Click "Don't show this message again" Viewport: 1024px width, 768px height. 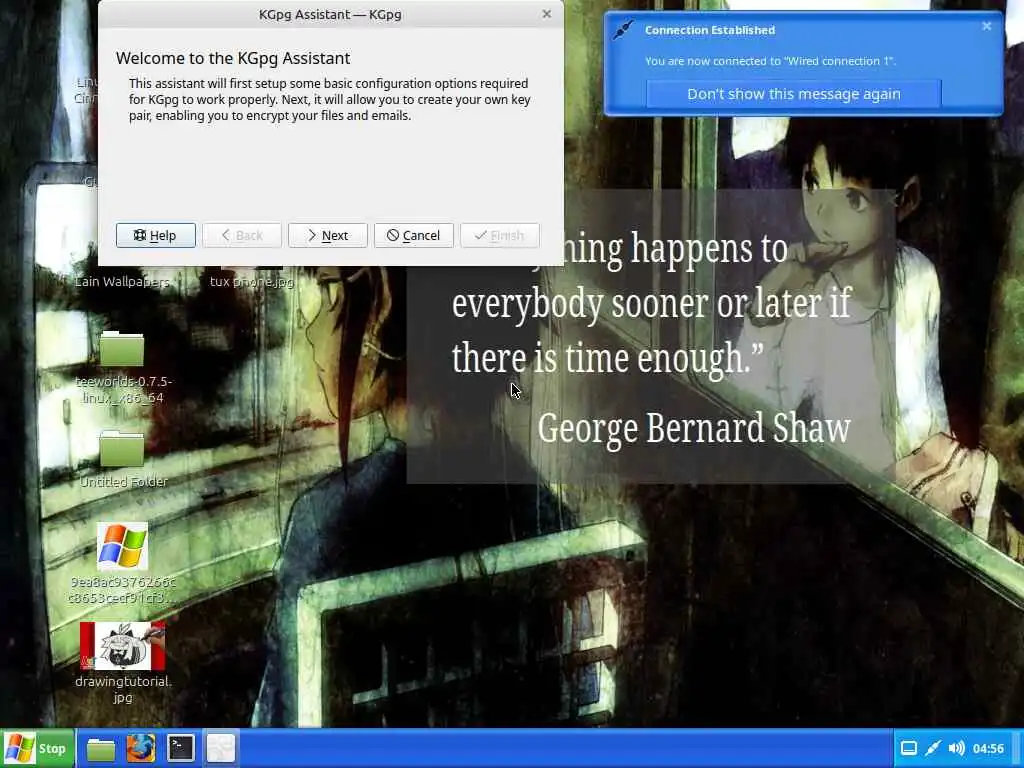[x=793, y=94]
